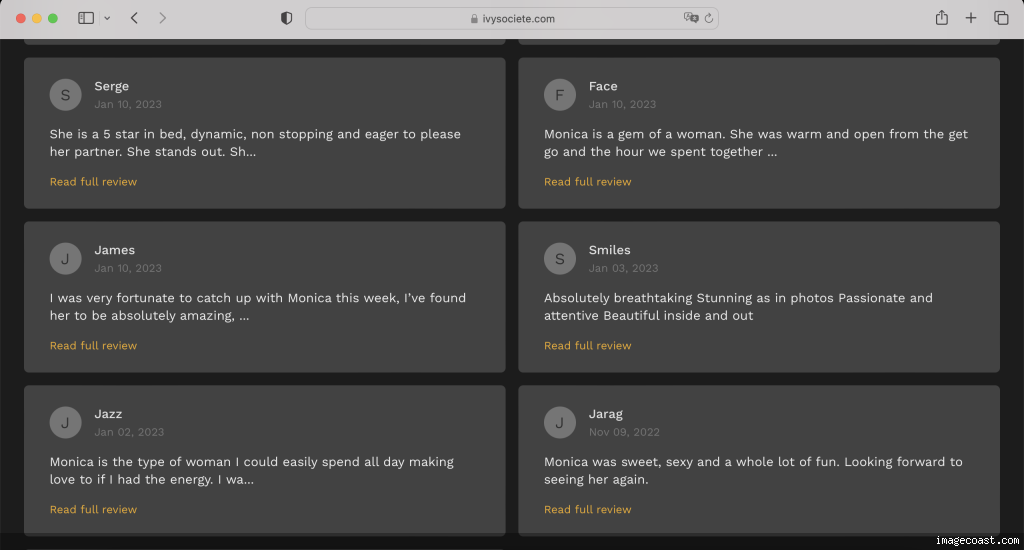Viewport: 1024px width, 550px height.
Task: Toggle the Safari sidebar icon
Action: [x=86, y=18]
